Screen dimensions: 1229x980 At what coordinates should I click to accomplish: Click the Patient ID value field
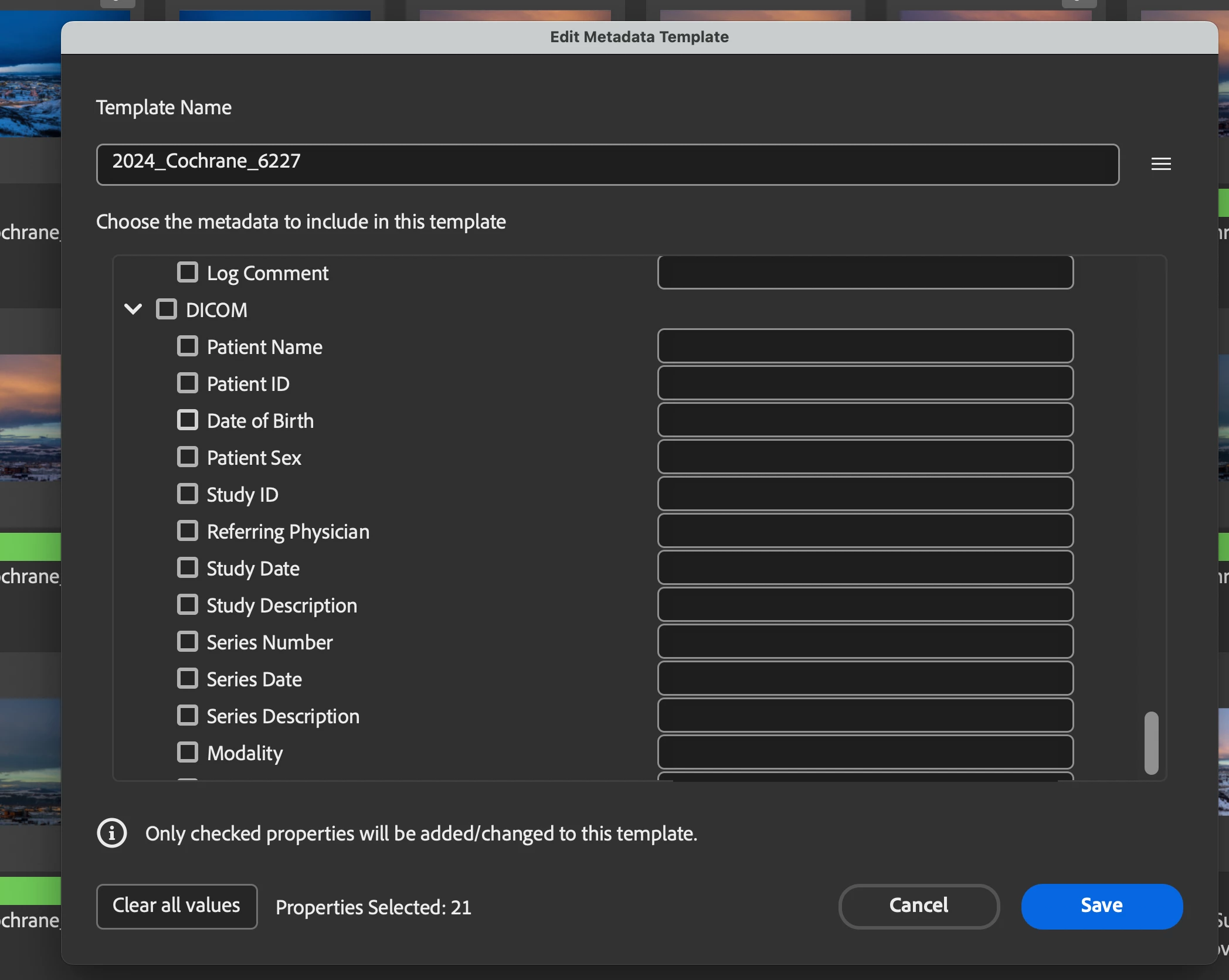click(x=865, y=383)
